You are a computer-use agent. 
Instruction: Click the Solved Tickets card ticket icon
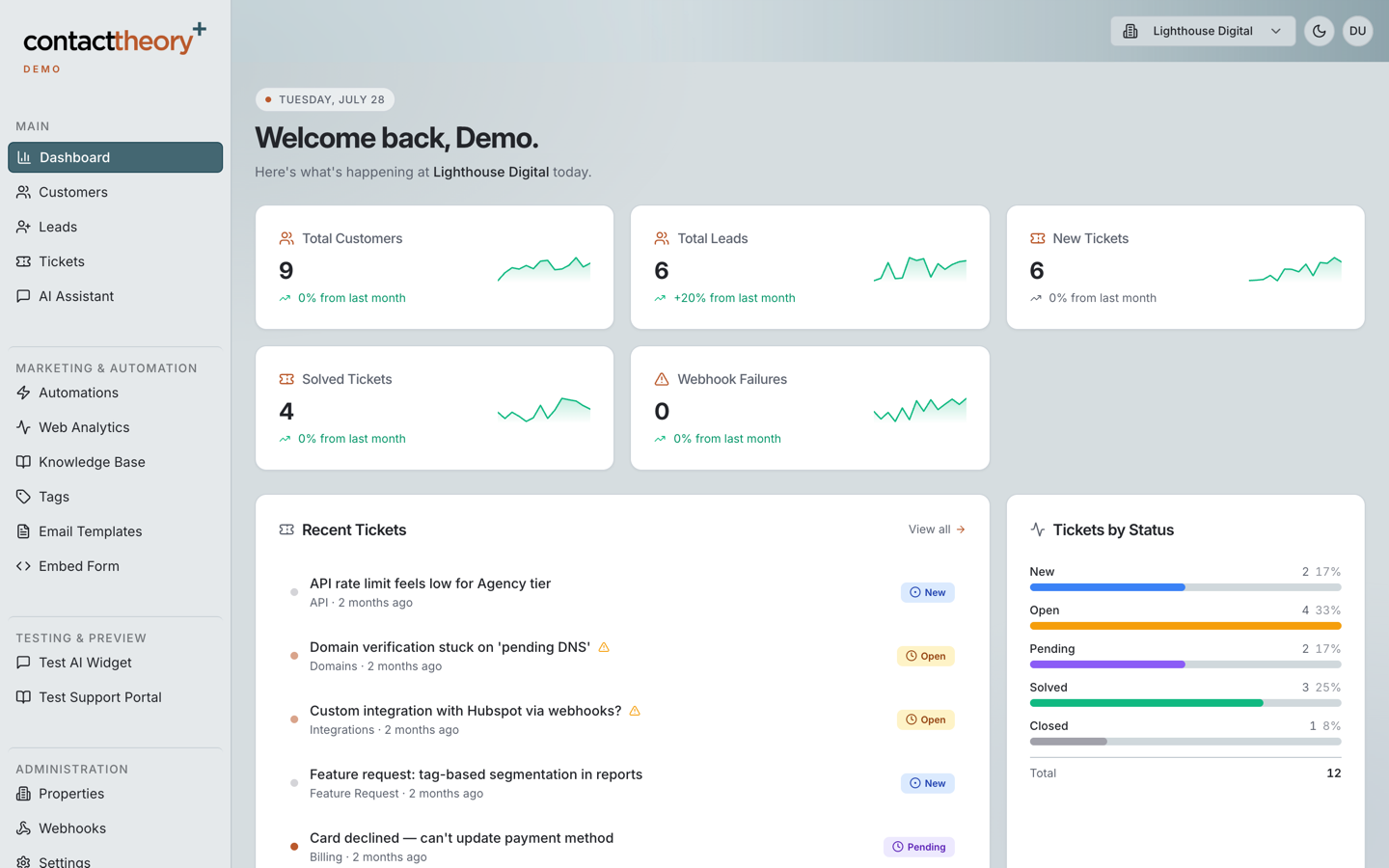click(286, 379)
